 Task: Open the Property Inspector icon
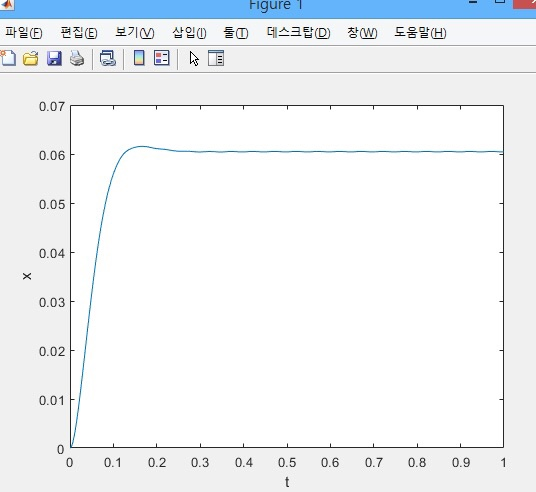(216, 58)
